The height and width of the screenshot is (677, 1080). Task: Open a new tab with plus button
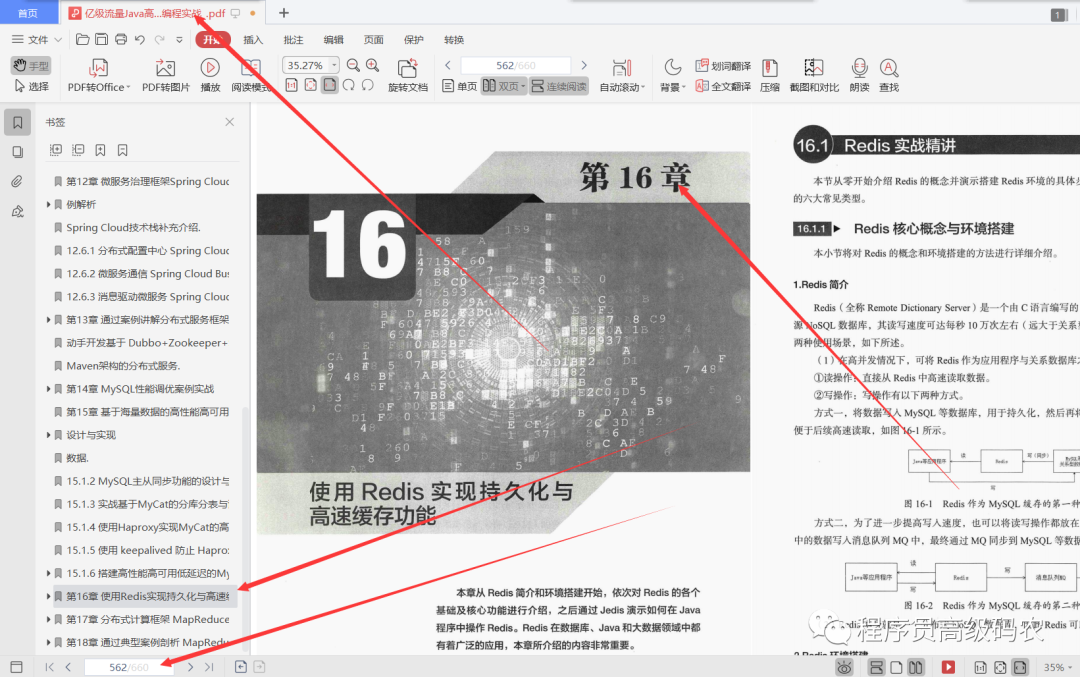[284, 12]
